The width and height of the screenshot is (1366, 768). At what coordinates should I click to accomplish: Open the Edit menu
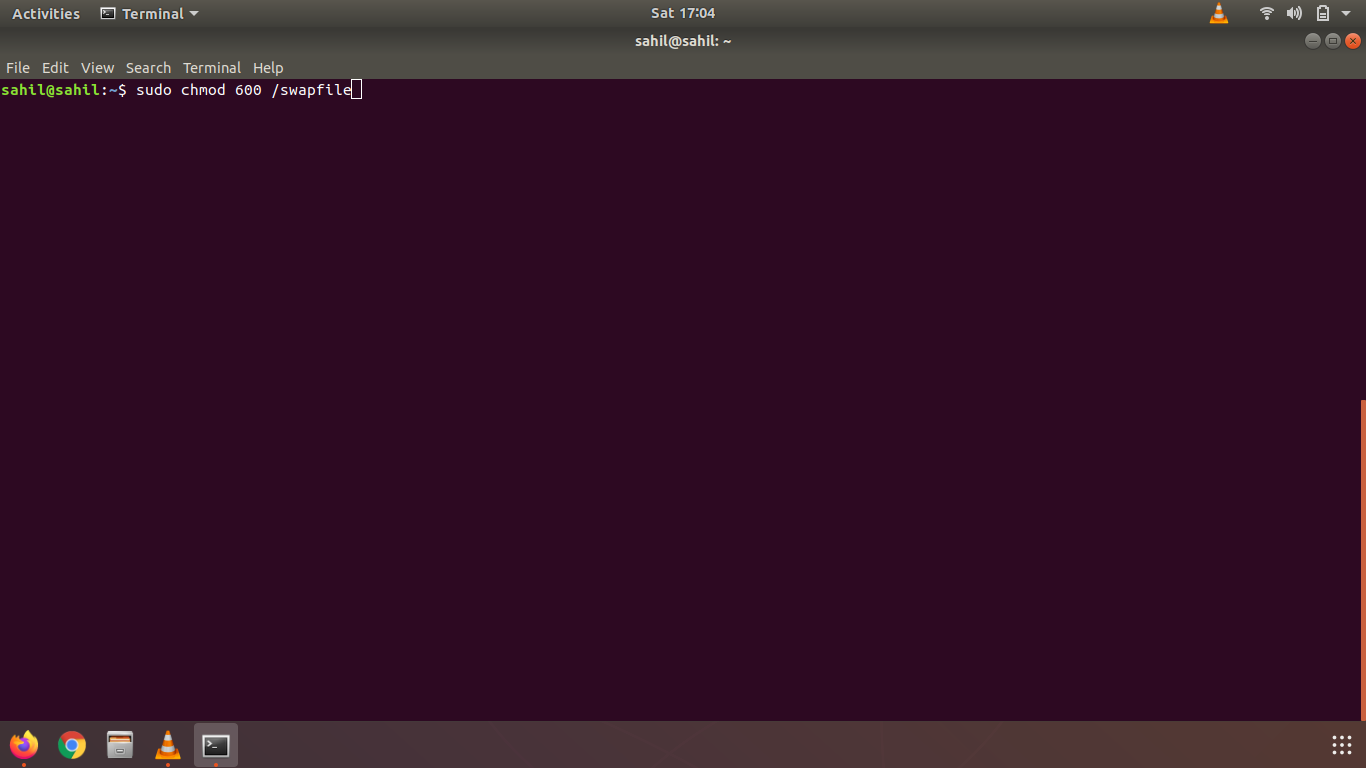pyautogui.click(x=55, y=68)
